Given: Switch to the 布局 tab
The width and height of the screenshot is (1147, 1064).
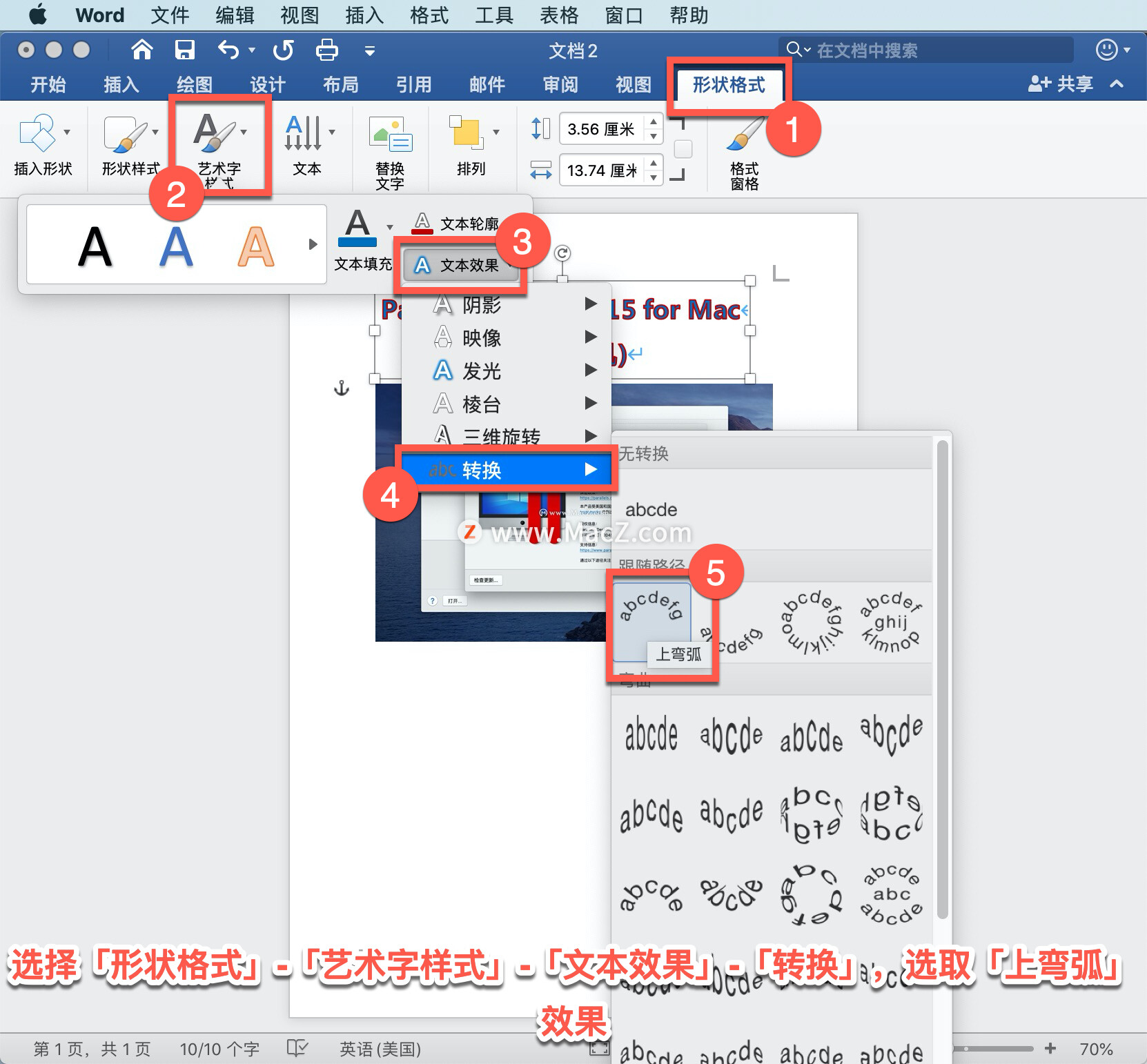Looking at the screenshot, I should [341, 84].
